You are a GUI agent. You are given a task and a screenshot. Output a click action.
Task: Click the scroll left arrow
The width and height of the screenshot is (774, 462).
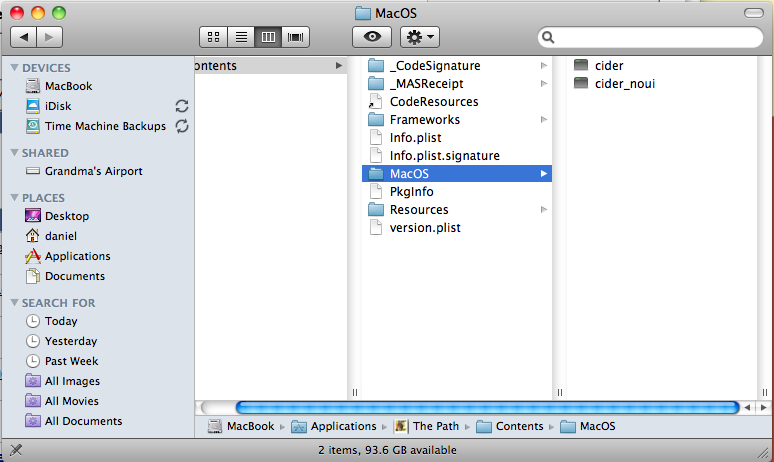click(747, 408)
